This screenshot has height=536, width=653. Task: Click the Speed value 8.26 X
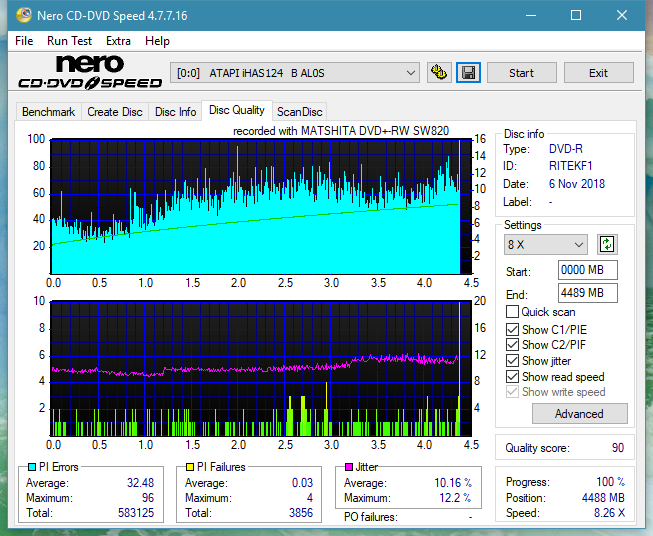click(609, 513)
